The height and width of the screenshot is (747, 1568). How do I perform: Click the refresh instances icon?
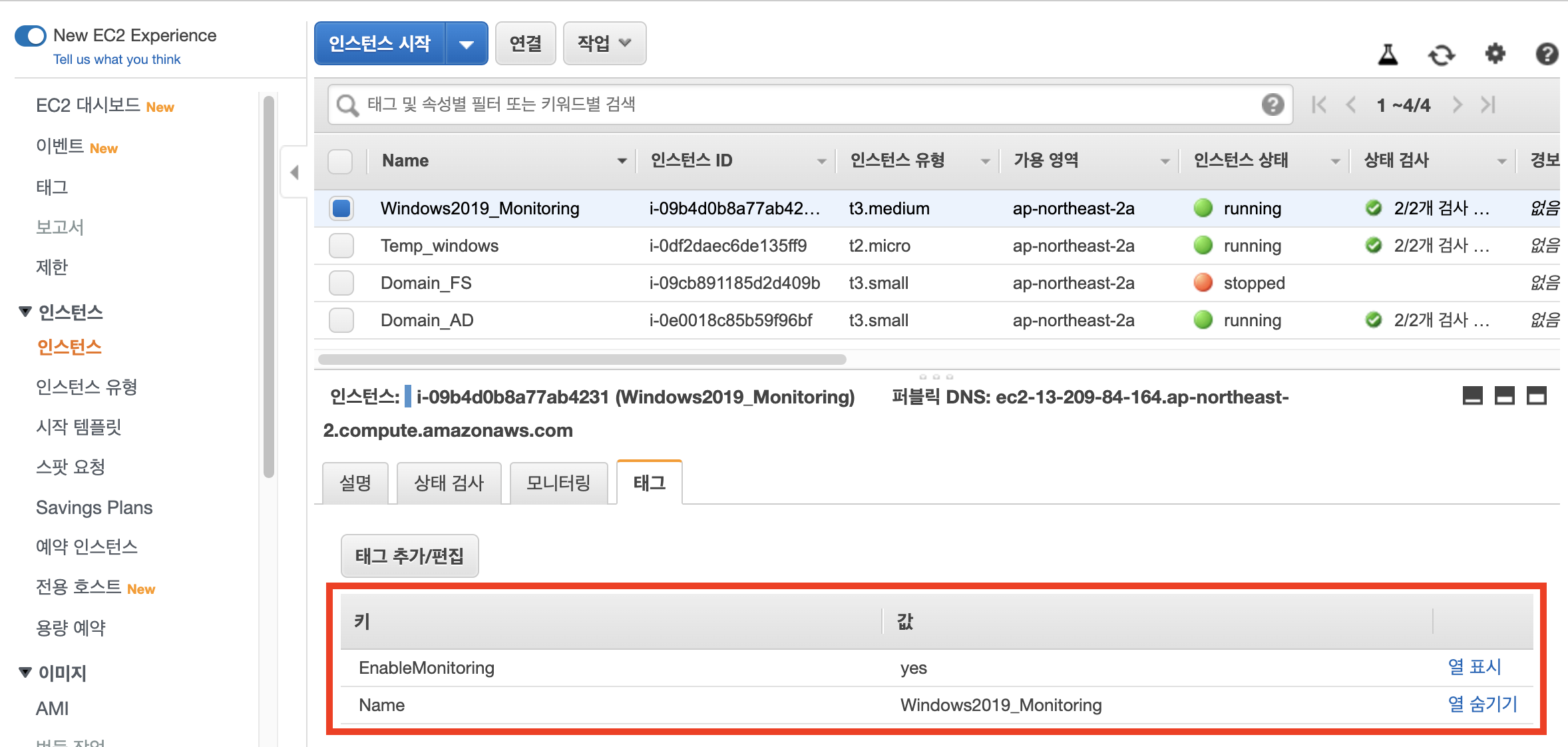coord(1441,55)
